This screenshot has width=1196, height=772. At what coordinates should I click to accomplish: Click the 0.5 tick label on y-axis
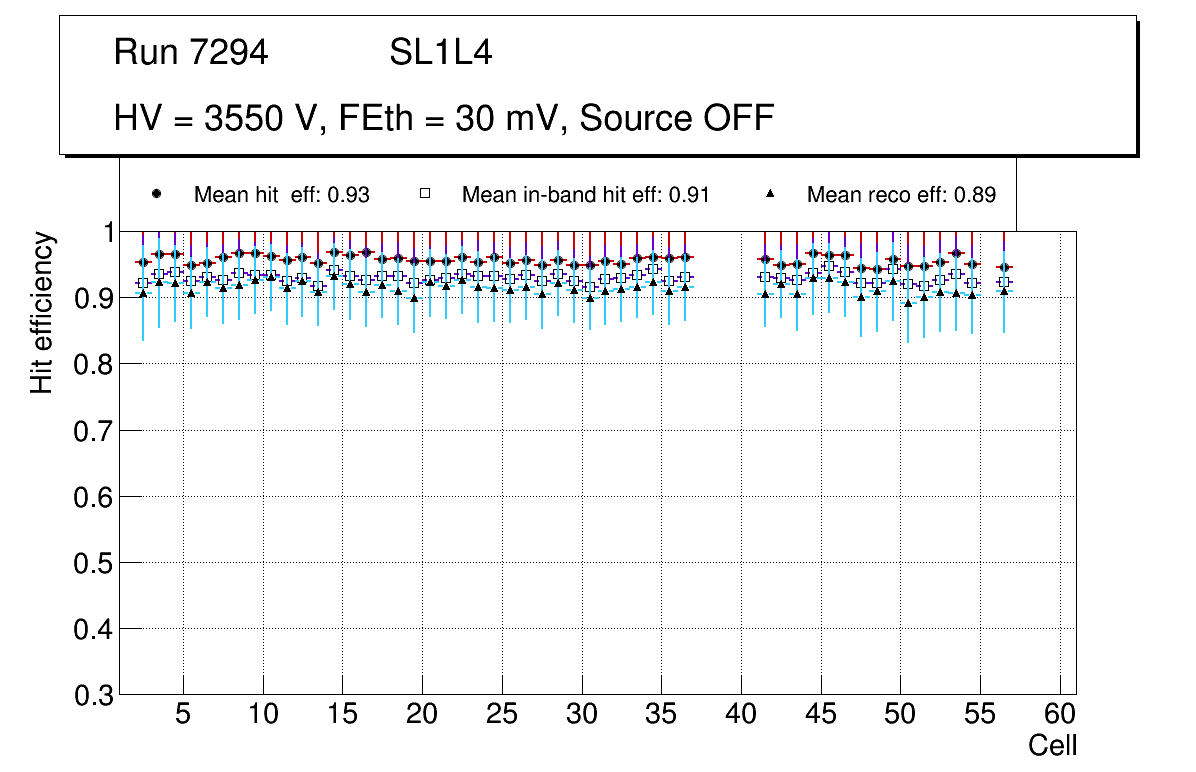click(93, 563)
